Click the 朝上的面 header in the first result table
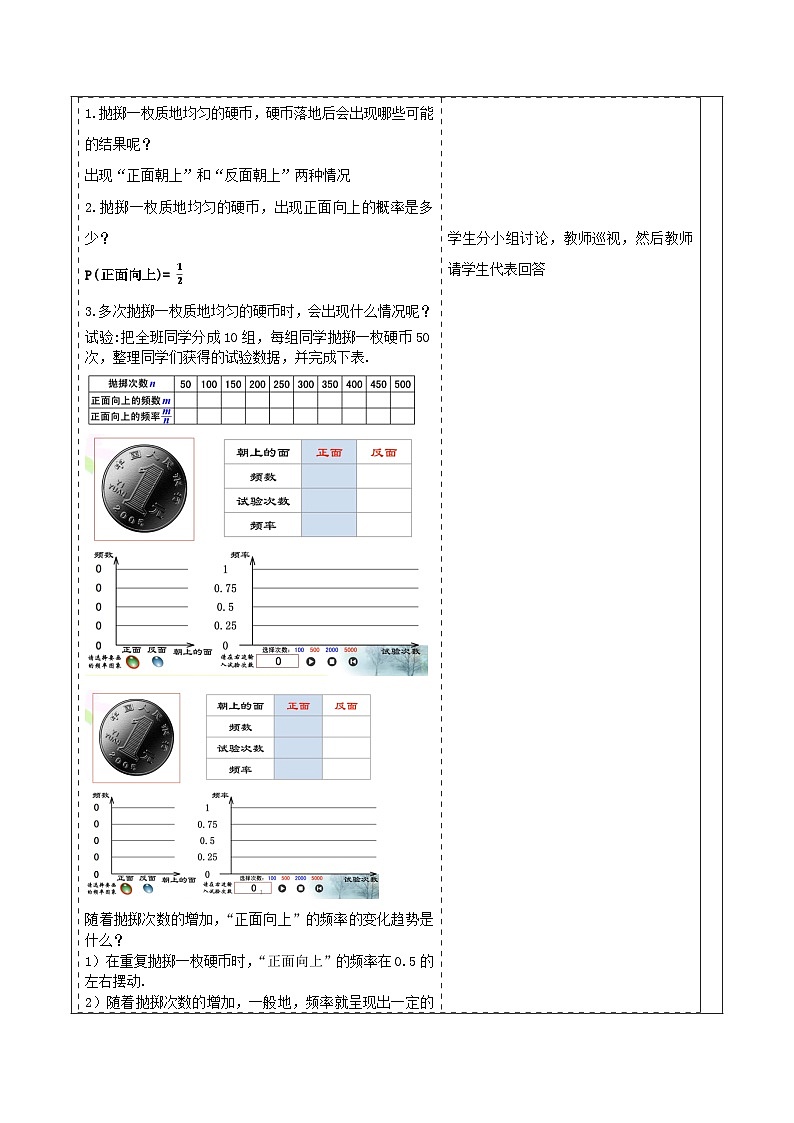Viewport: 794px width, 1123px height. [x=263, y=453]
